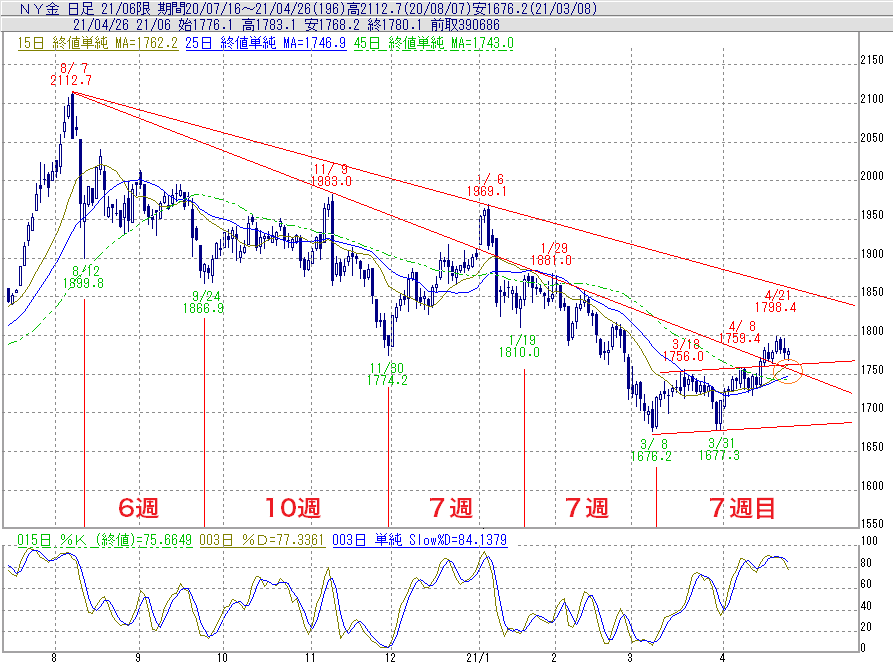Click the 21/1 date axis label

(x=481, y=659)
